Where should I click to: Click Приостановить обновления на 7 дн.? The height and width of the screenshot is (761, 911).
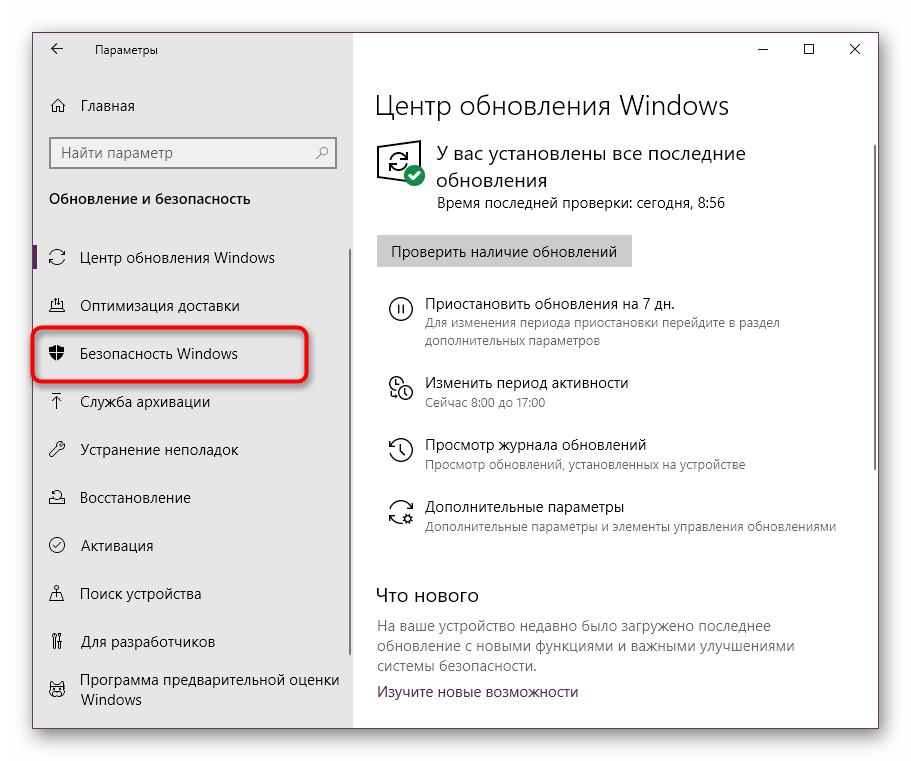(x=550, y=304)
